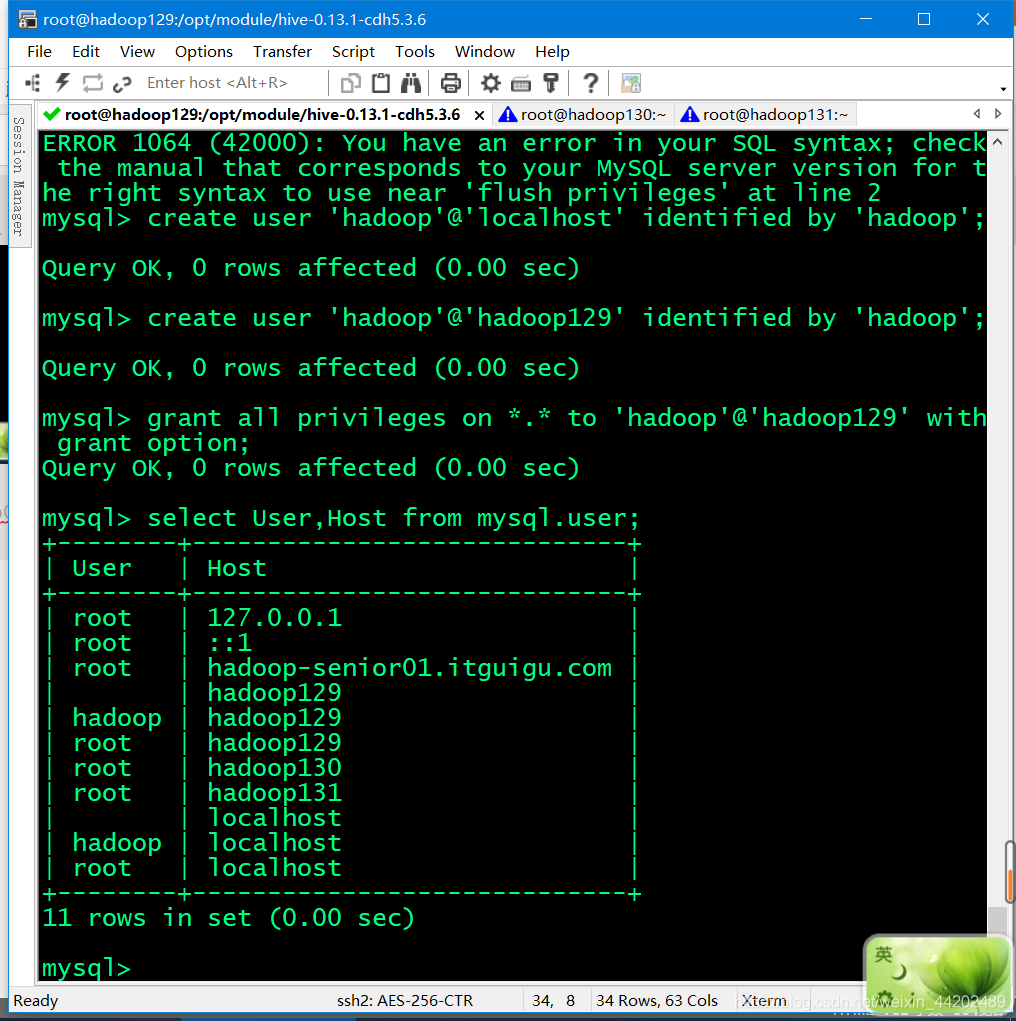Viewport: 1016px width, 1021px height.
Task: Open the View menu
Action: (x=137, y=51)
